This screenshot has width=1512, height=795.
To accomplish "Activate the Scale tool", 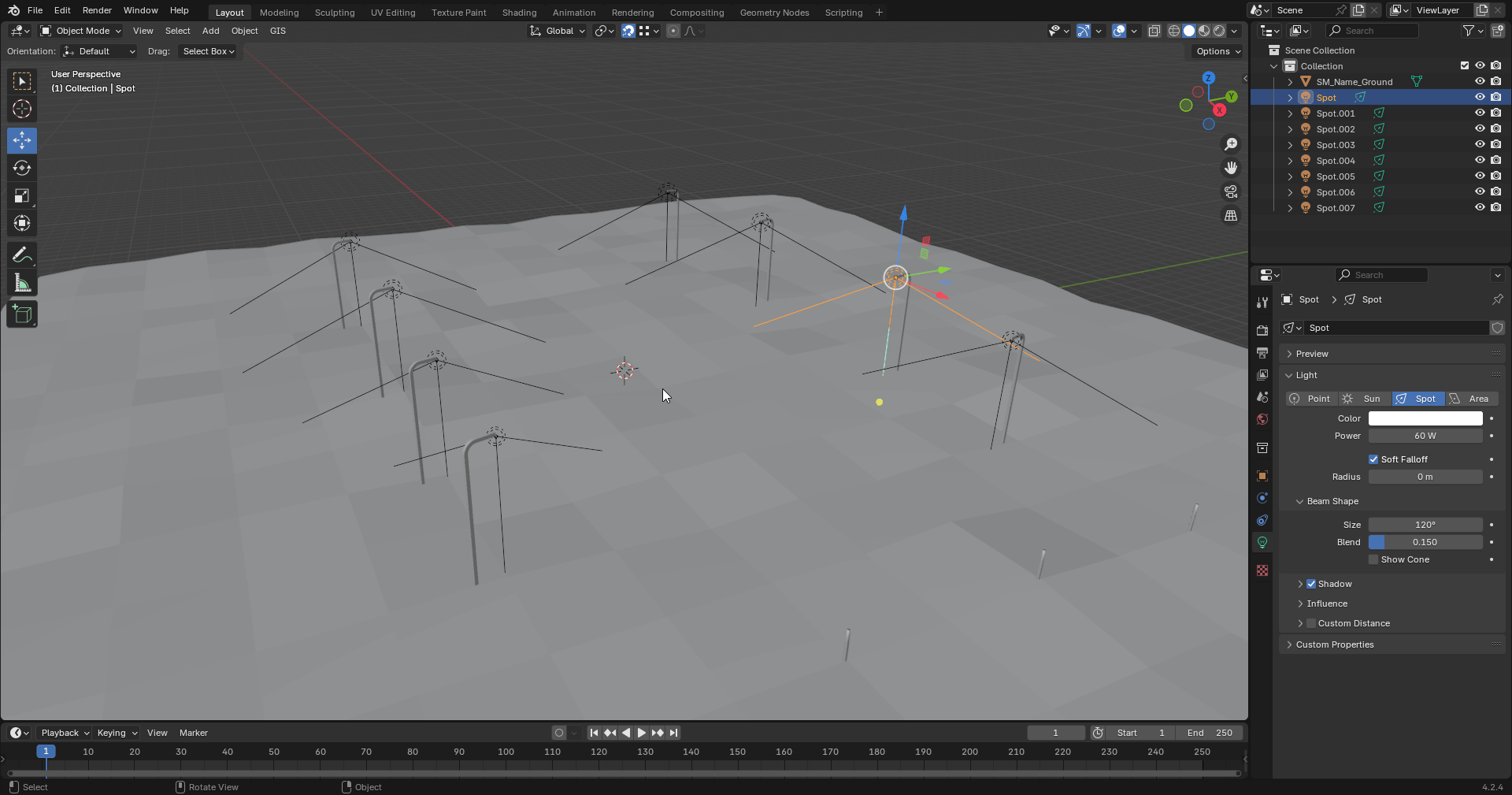I will (22, 195).
